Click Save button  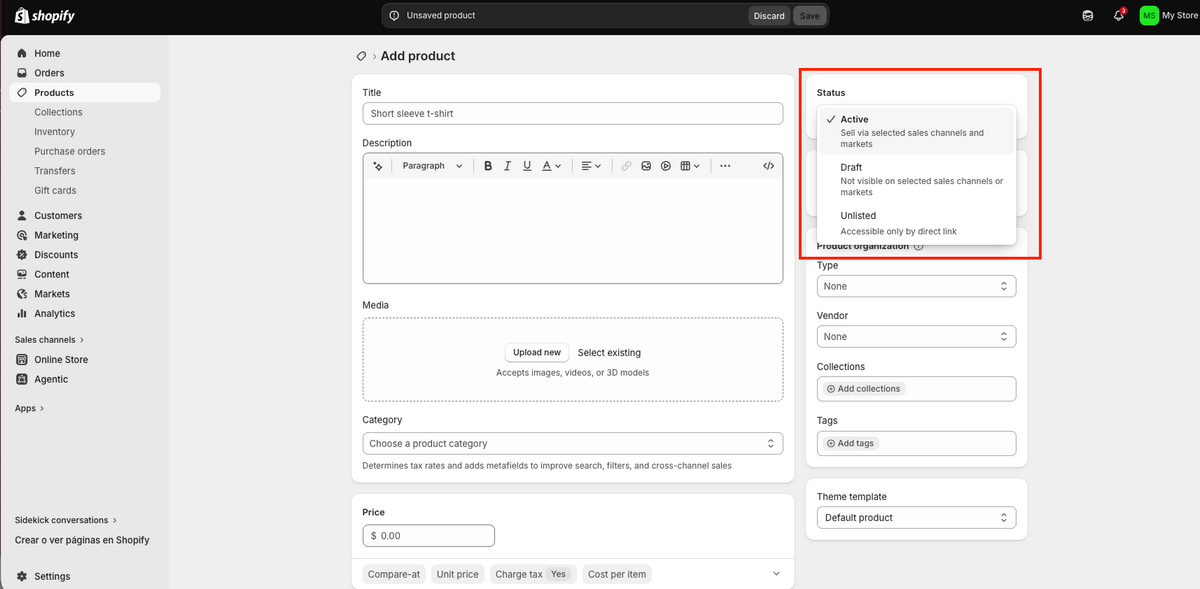[x=810, y=16]
